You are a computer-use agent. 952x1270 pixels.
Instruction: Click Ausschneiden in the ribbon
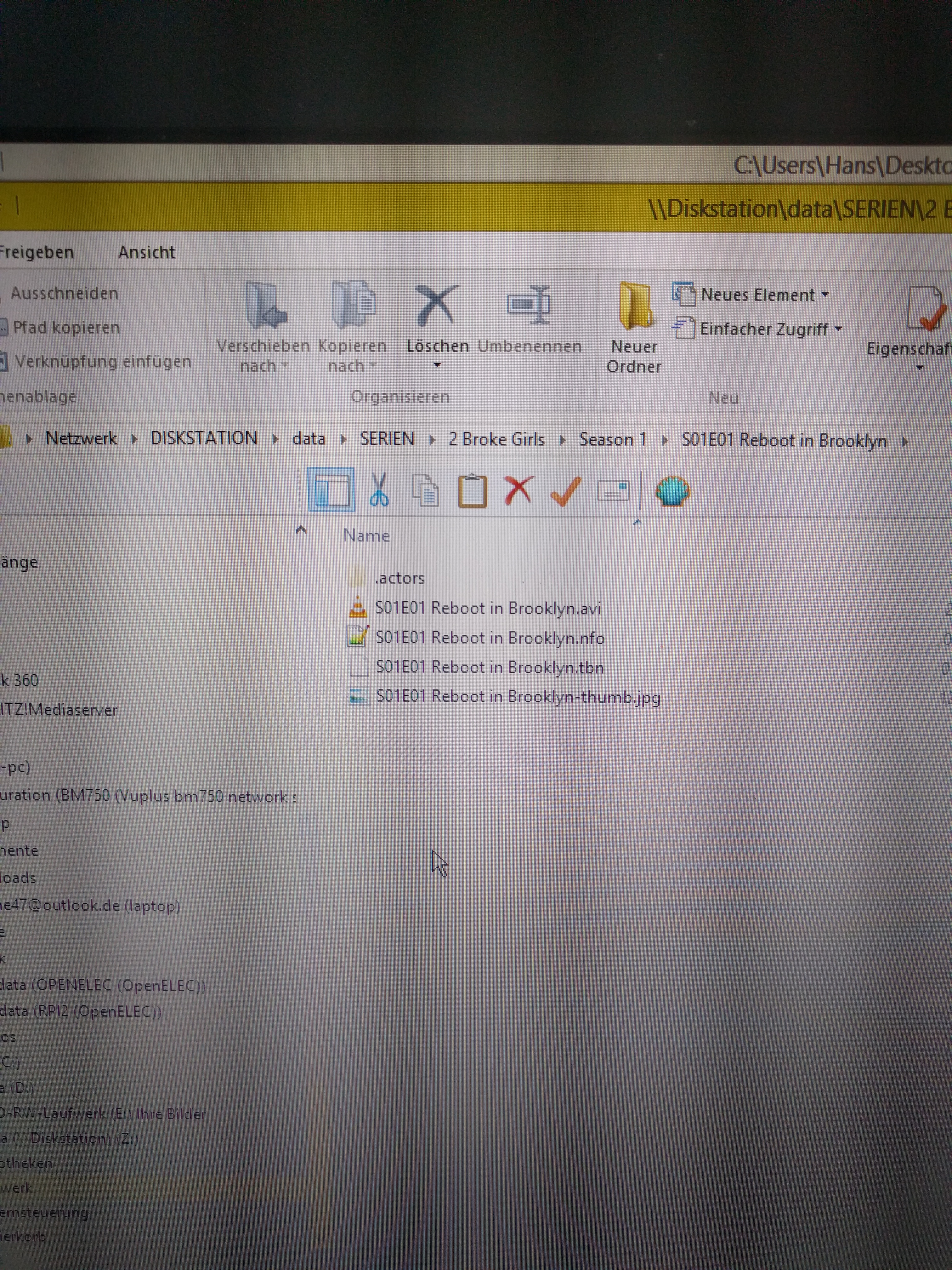point(64,293)
